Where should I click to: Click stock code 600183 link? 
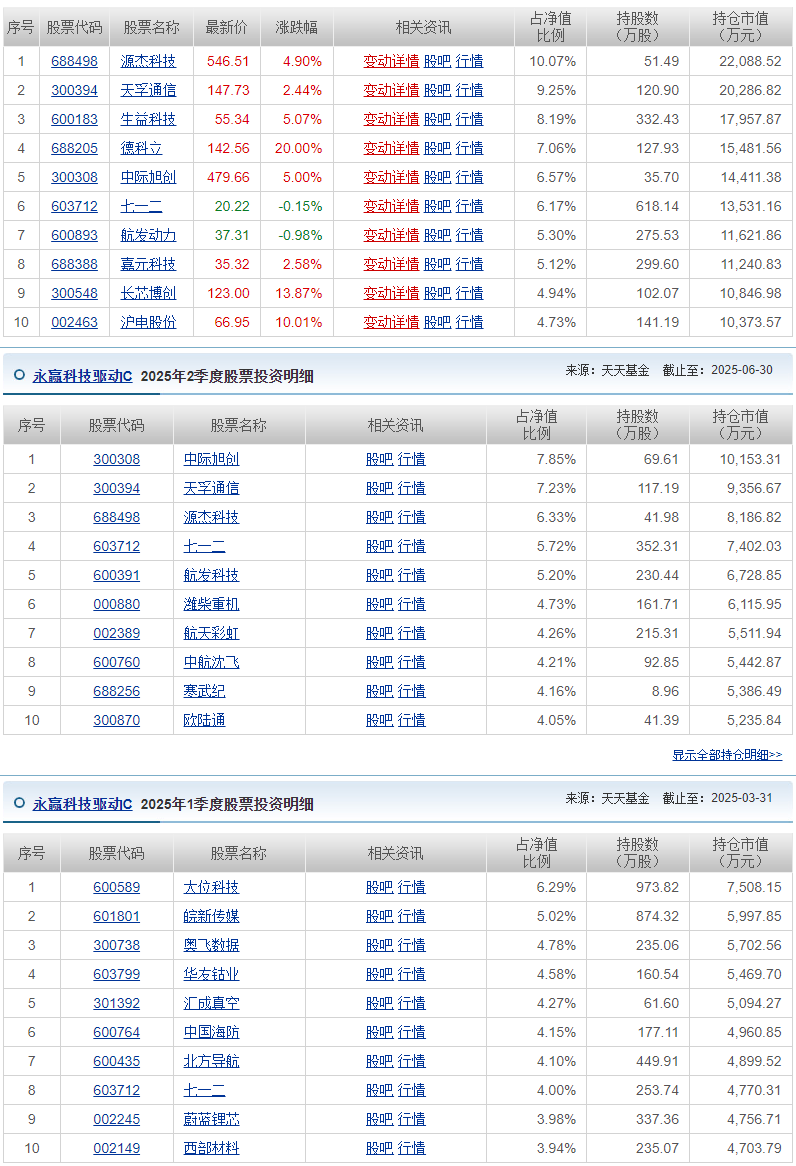74,120
